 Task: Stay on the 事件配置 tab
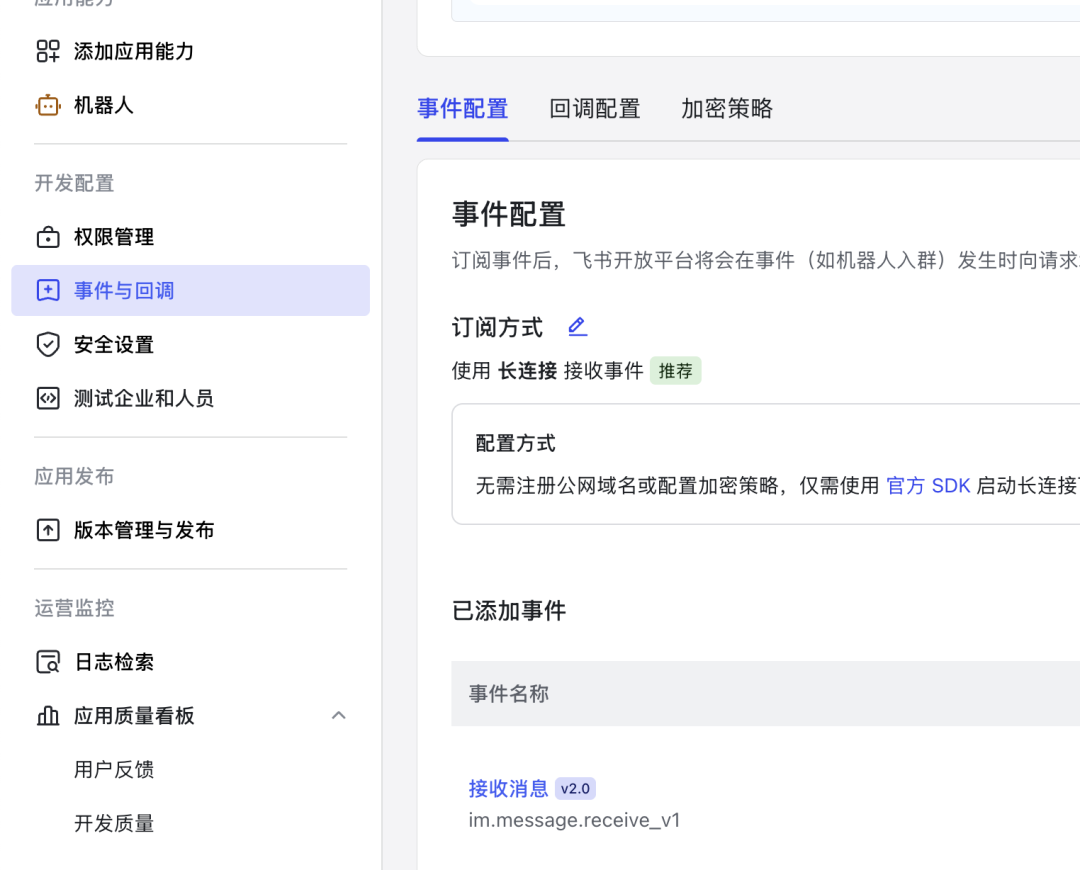(x=462, y=109)
